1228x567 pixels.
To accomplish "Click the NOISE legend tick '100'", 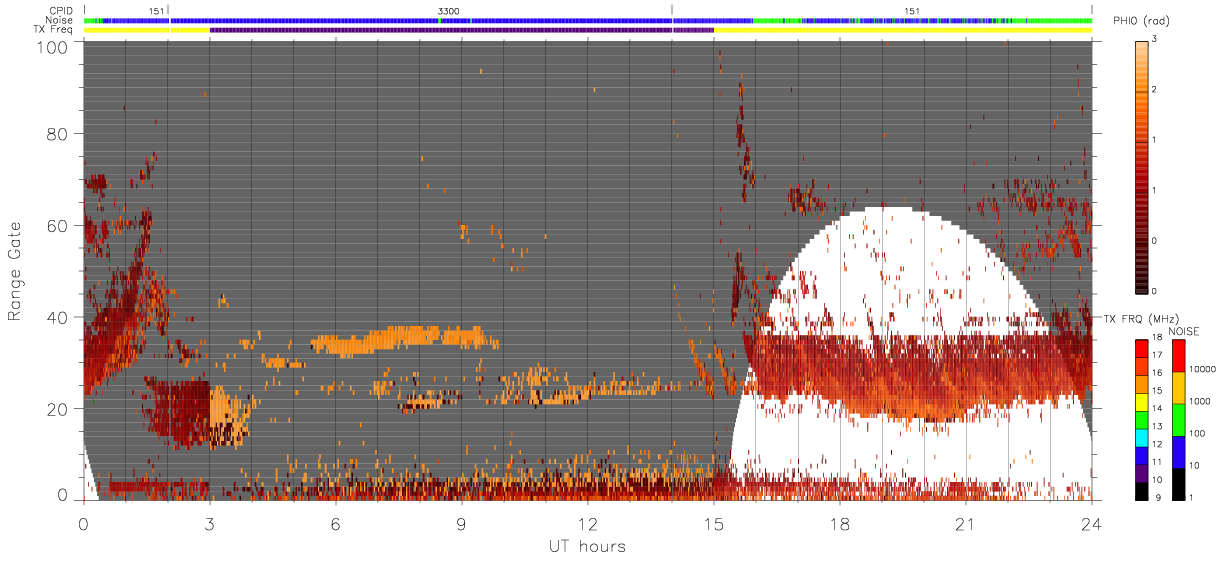I will pos(1198,433).
